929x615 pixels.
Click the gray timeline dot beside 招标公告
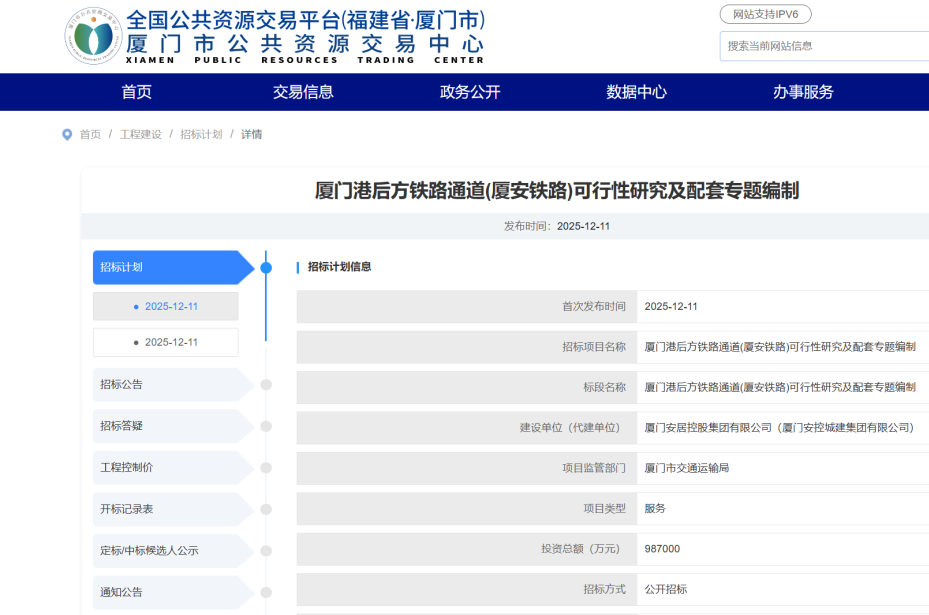point(266,384)
